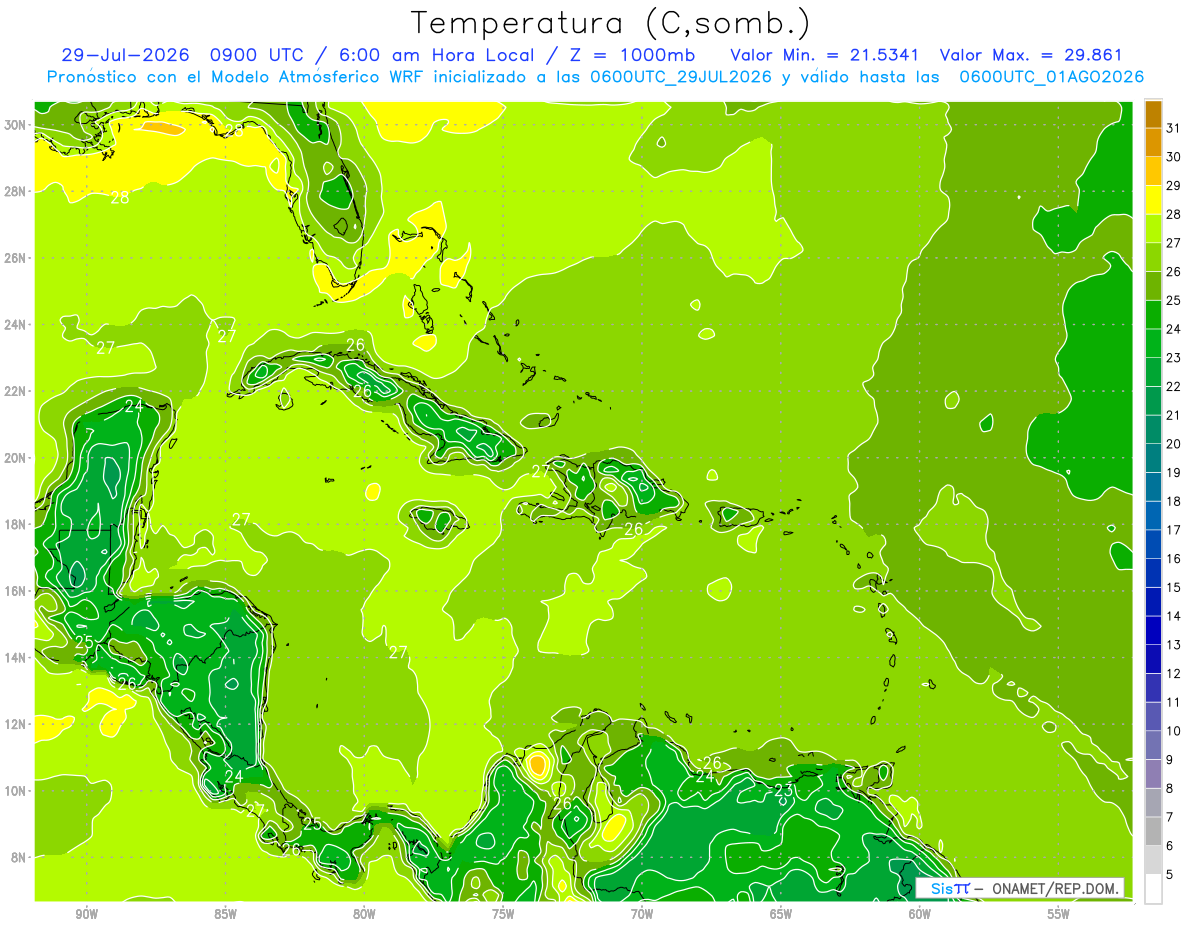This screenshot has height=927, width=1200.
Task: Click latitude axis label "20N"
Action: tap(16, 457)
